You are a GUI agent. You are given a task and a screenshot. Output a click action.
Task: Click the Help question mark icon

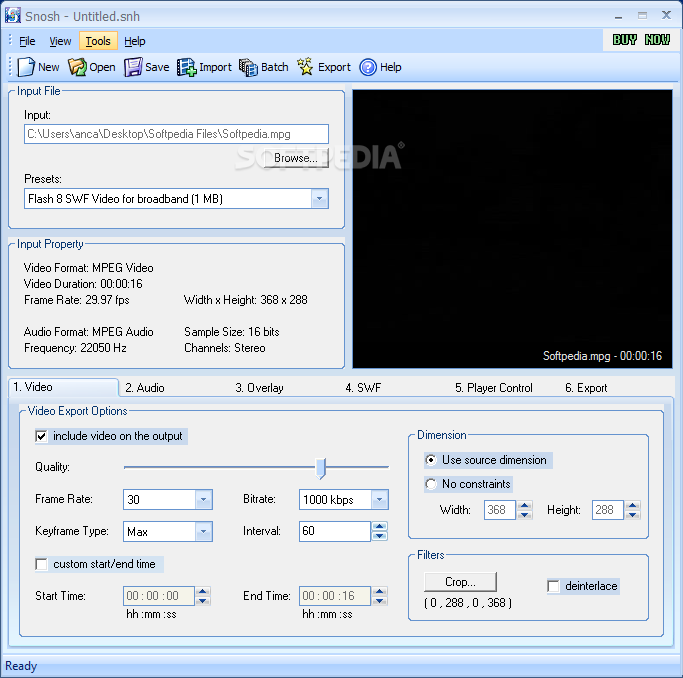[368, 67]
